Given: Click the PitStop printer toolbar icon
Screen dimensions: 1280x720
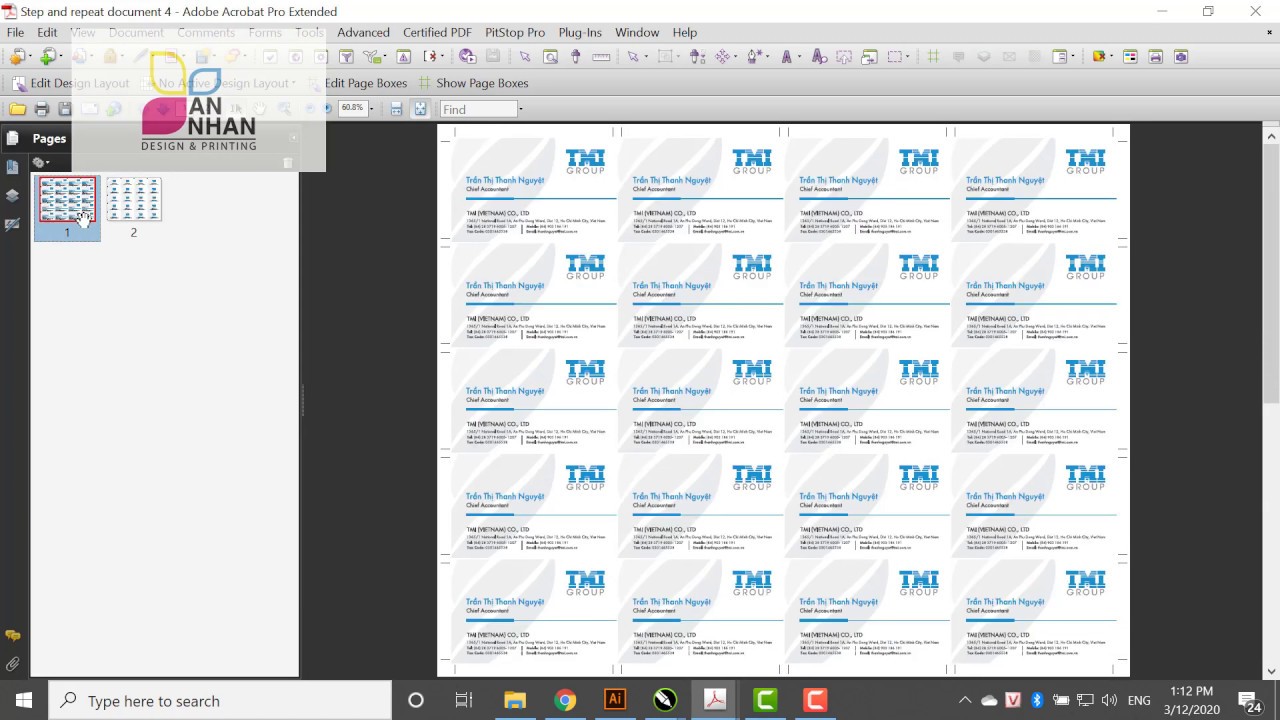Looking at the screenshot, I should coord(1155,57).
